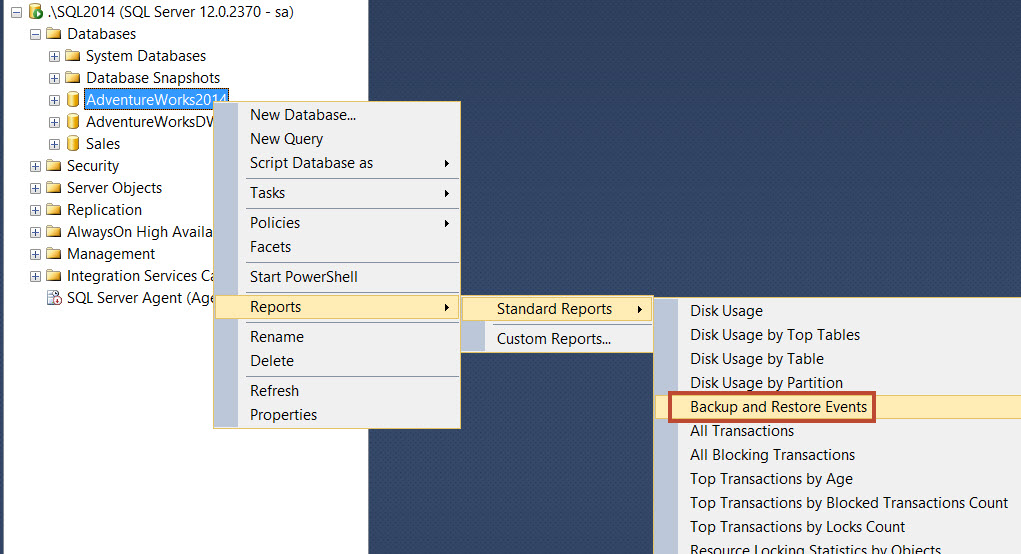1021x554 pixels.
Task: Select Delete in context menu
Action: [x=337, y=361]
